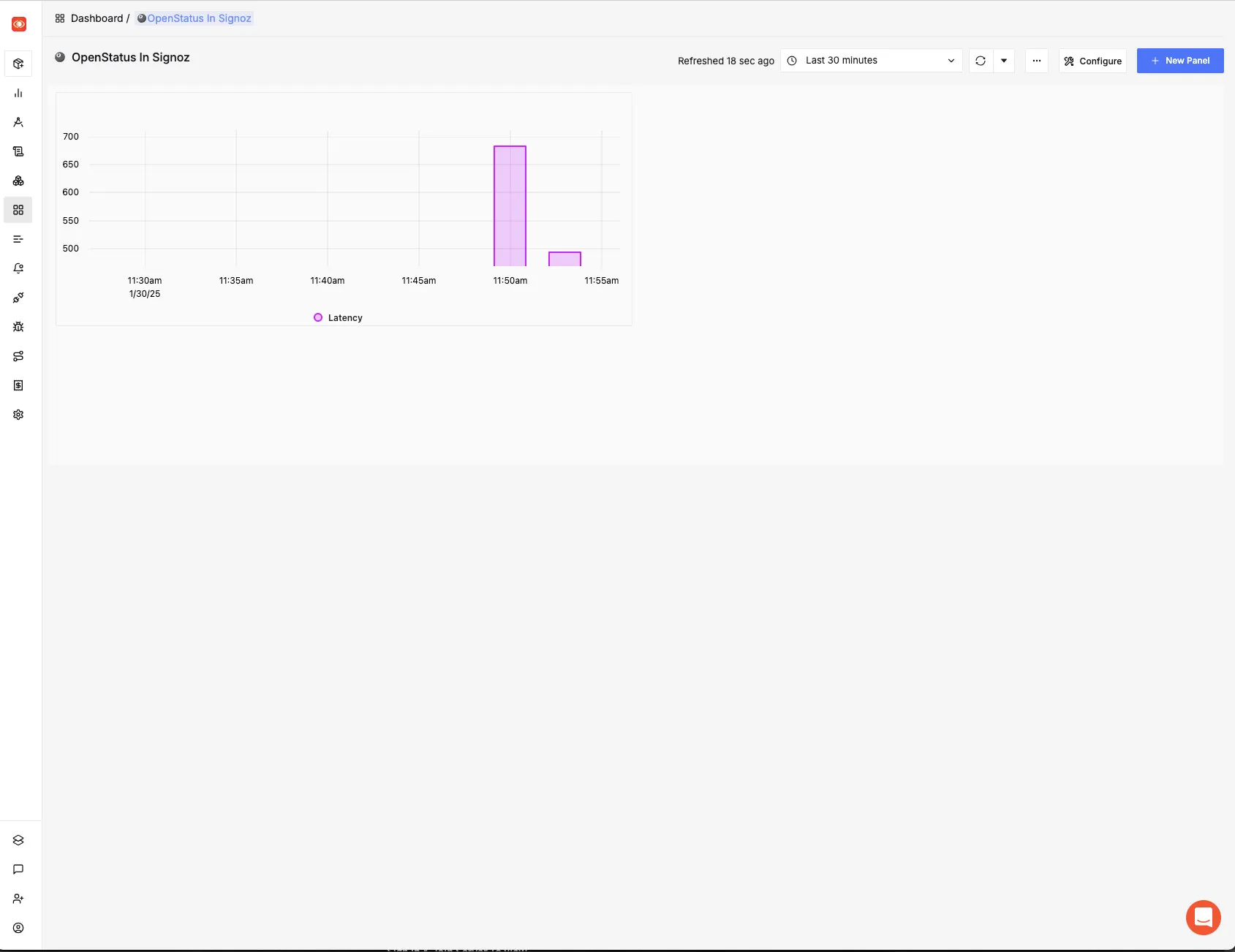
Task: Open the Billing dollar icon
Action: 19,385
